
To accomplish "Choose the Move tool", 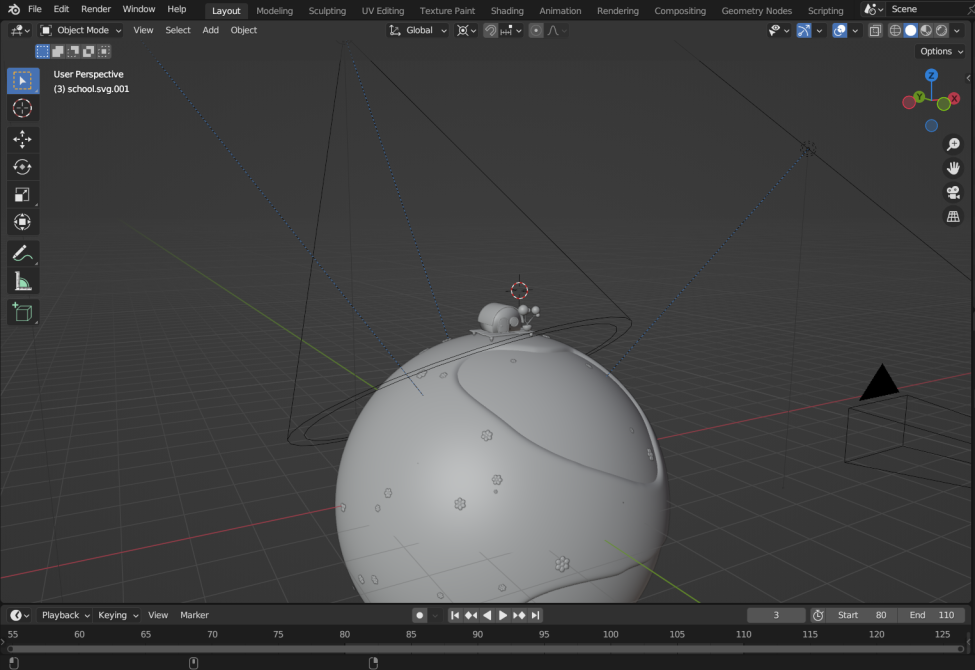I will point(23,139).
